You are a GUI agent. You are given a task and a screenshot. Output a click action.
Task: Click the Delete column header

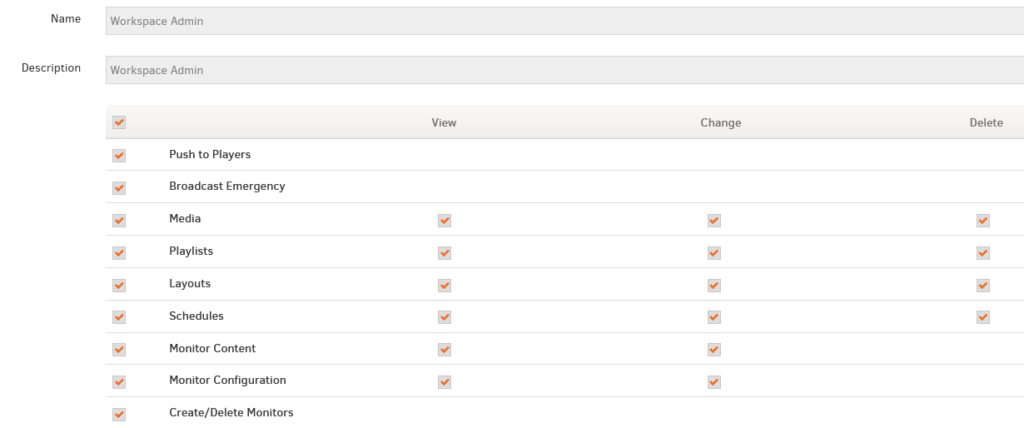point(986,123)
